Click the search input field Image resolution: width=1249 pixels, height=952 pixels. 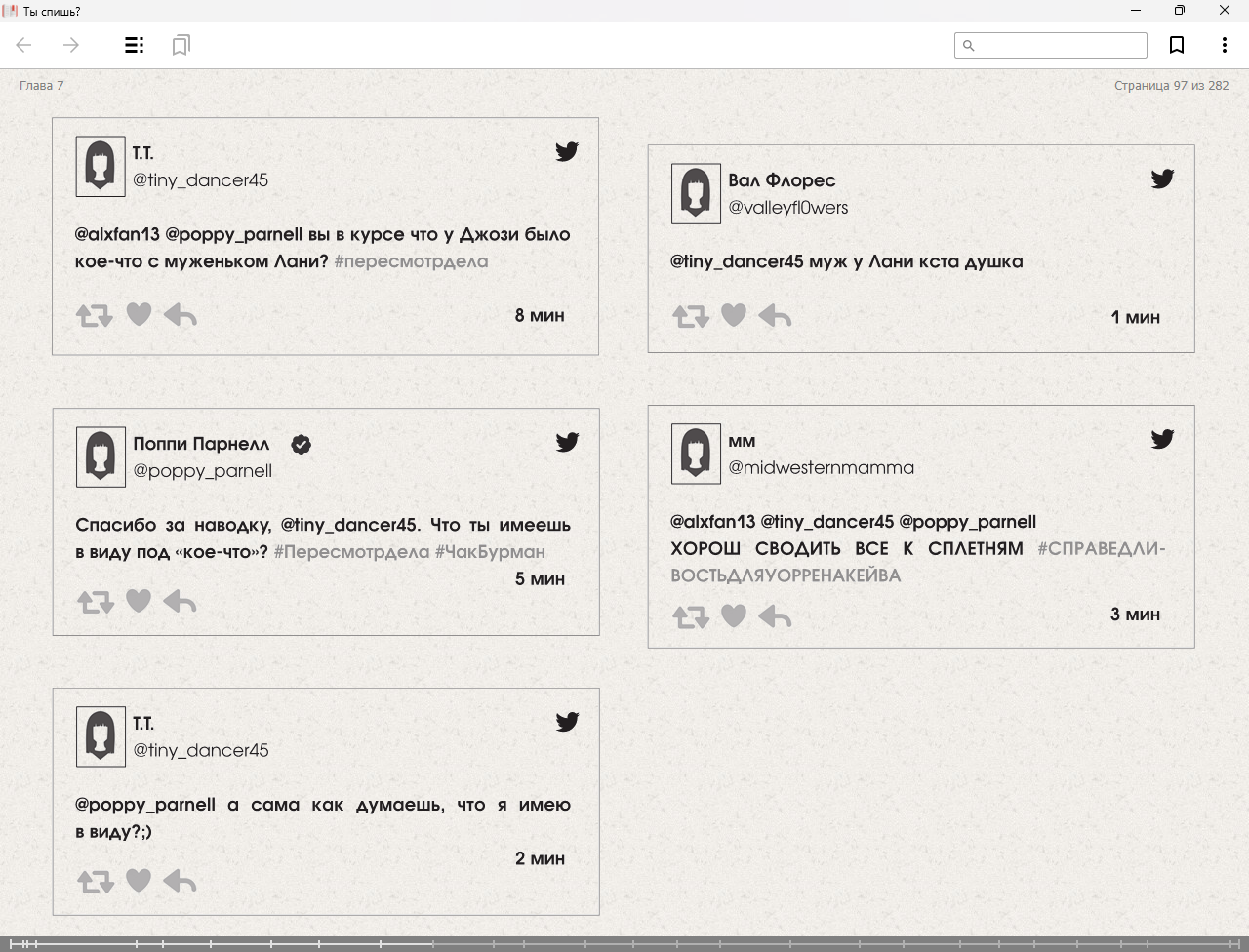tap(1060, 45)
